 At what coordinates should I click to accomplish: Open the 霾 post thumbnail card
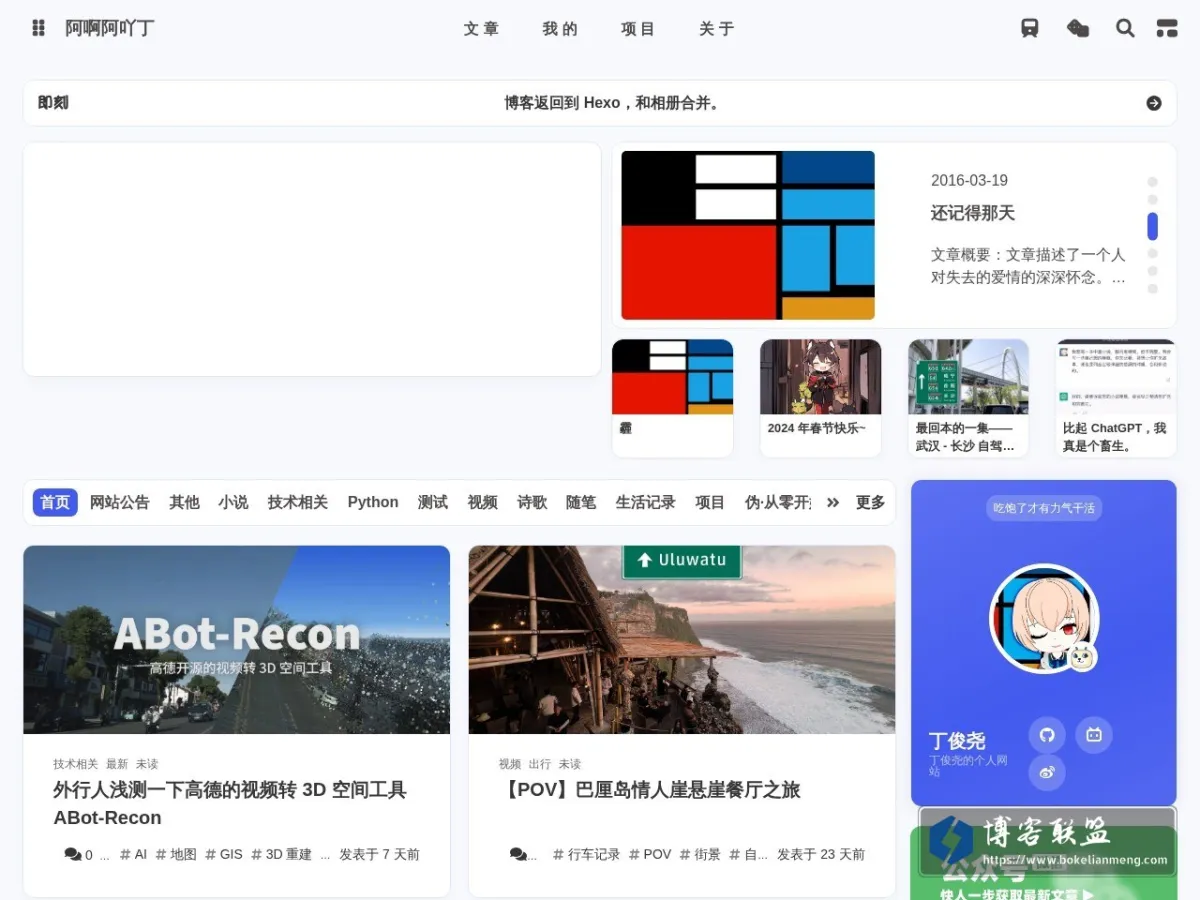point(673,398)
